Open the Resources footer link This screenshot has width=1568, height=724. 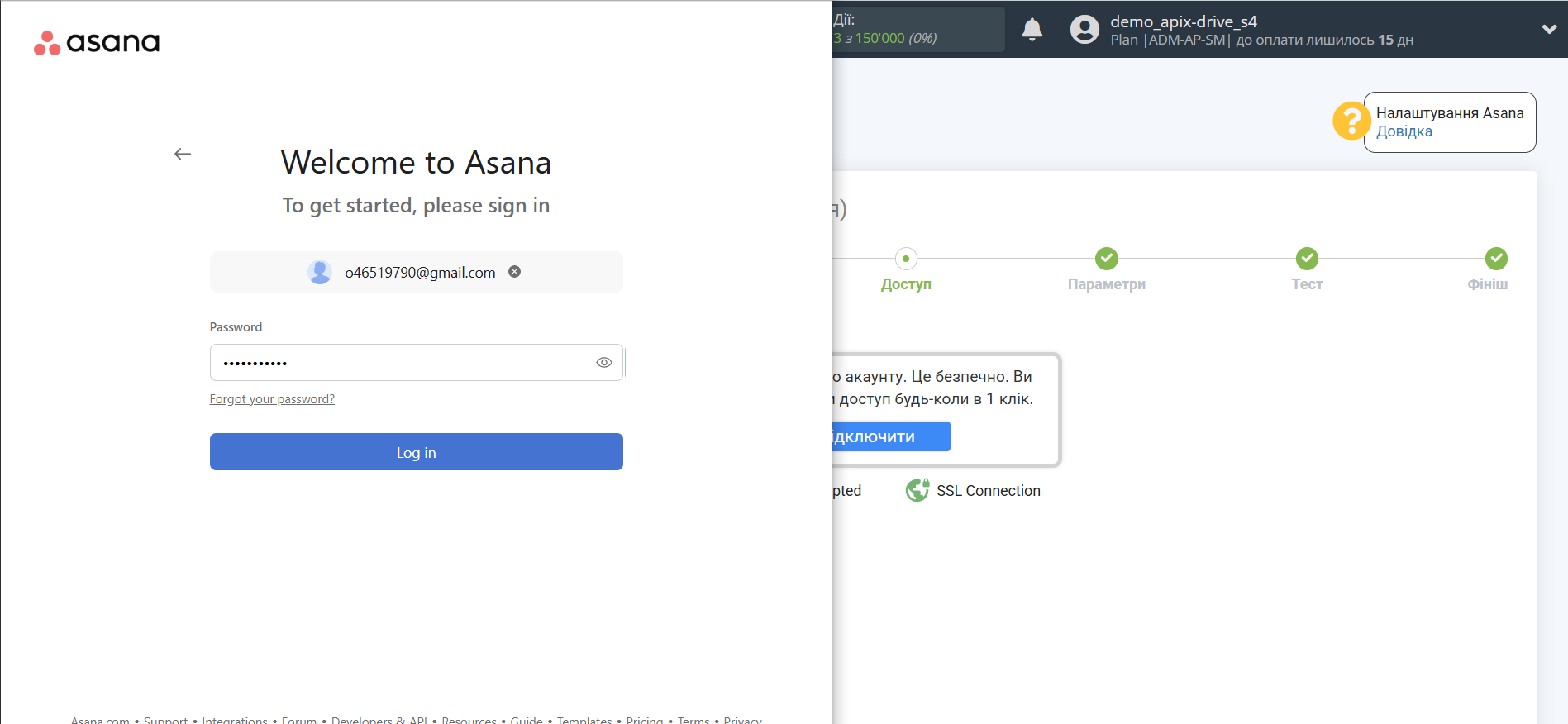[x=469, y=719]
